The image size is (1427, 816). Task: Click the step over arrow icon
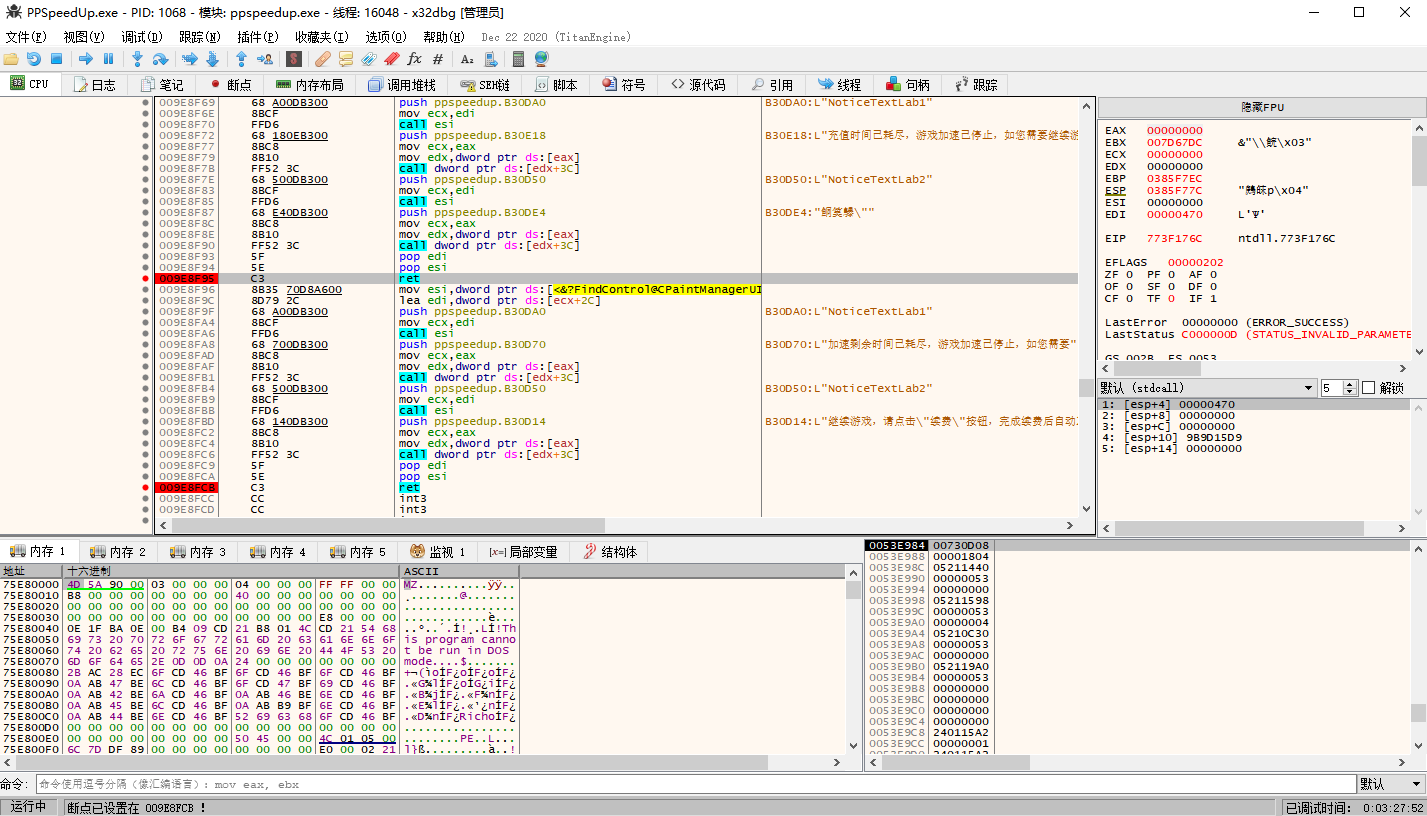point(161,59)
